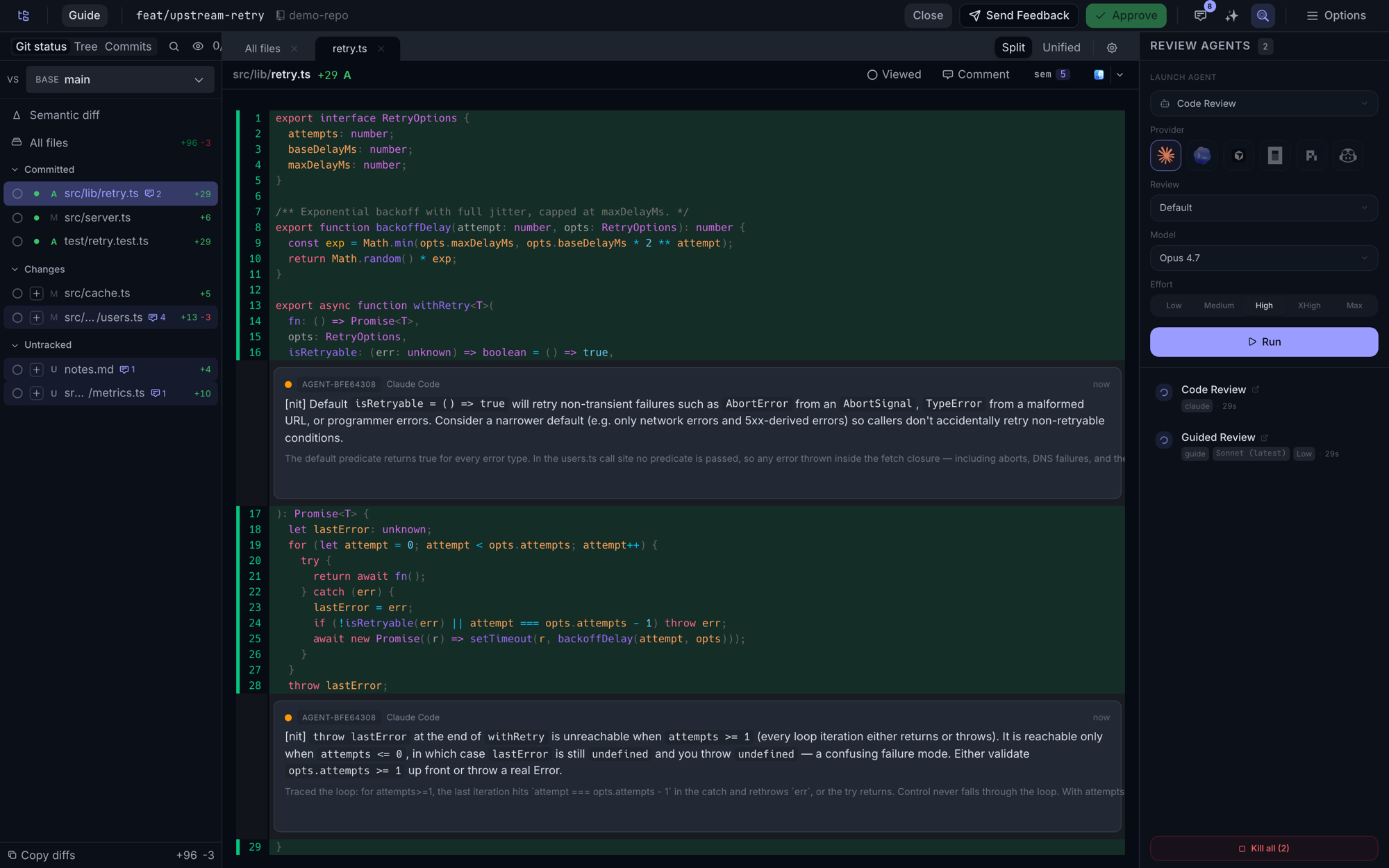This screenshot has height=868, width=1389.
Task: Toggle viewed circle for notes.md
Action: tap(17, 369)
